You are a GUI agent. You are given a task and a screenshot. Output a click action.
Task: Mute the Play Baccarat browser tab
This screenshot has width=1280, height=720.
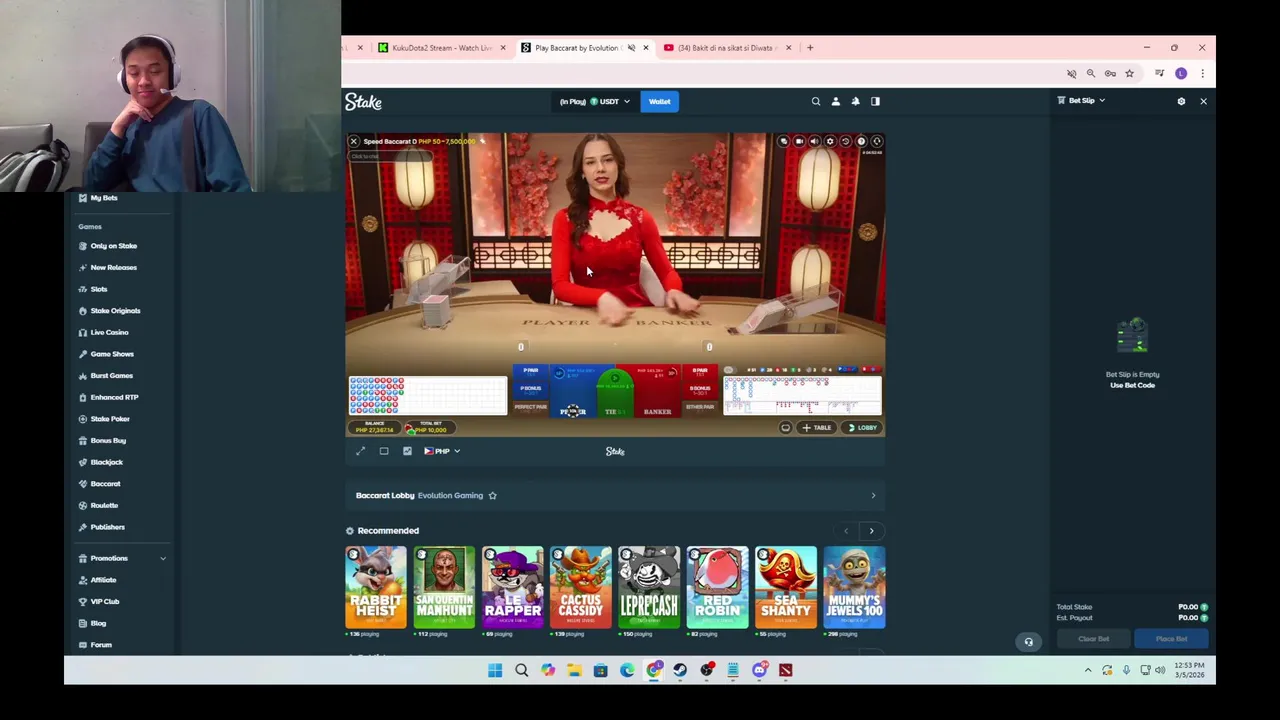[631, 48]
